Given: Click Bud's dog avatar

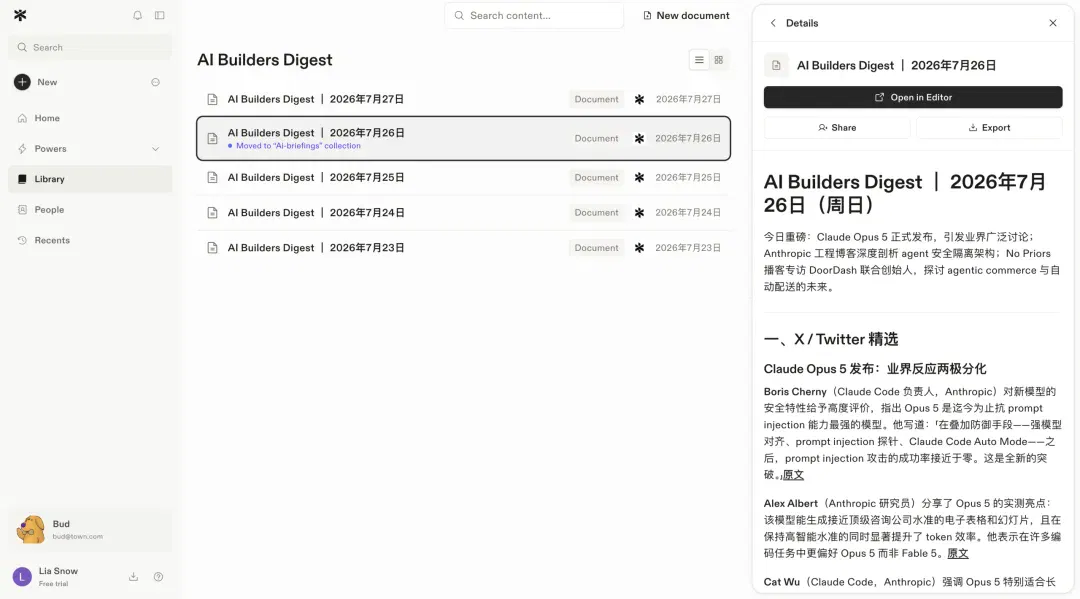Looking at the screenshot, I should [x=30, y=530].
